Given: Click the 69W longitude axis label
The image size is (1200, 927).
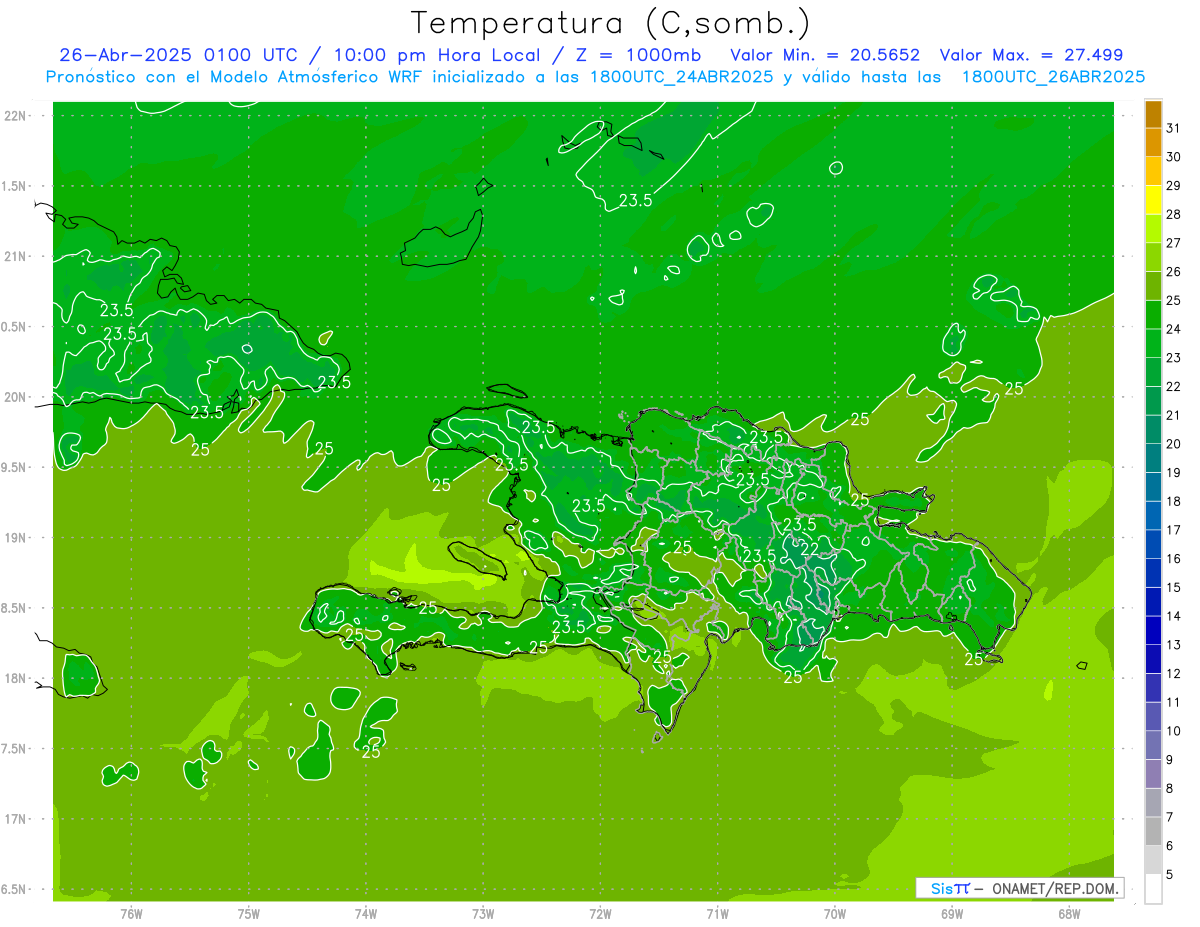Looking at the screenshot, I should [952, 914].
